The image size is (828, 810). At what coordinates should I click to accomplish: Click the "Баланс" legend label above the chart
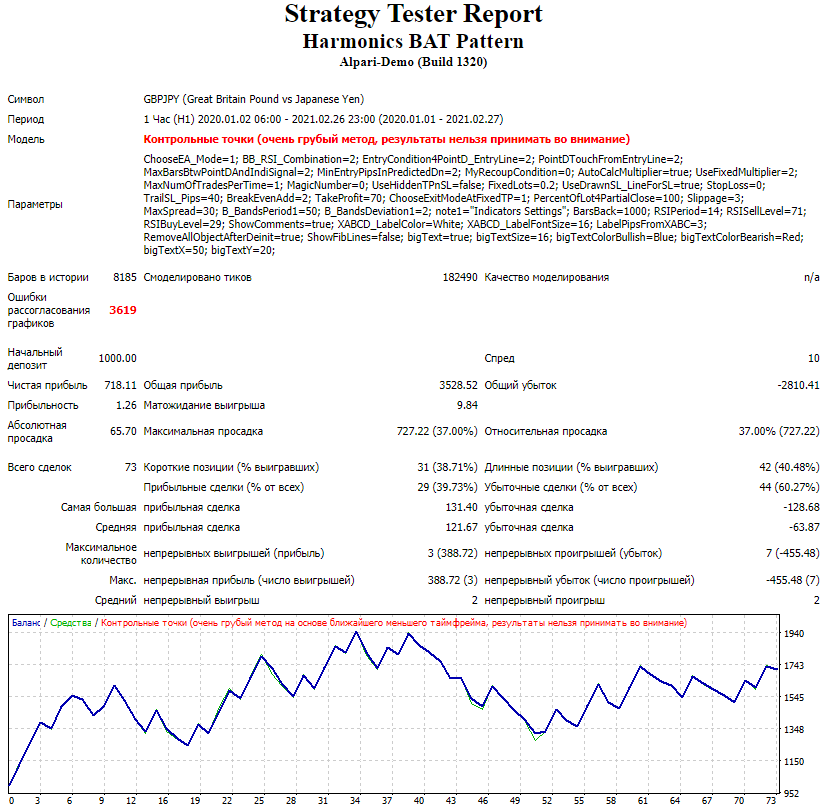click(27, 622)
